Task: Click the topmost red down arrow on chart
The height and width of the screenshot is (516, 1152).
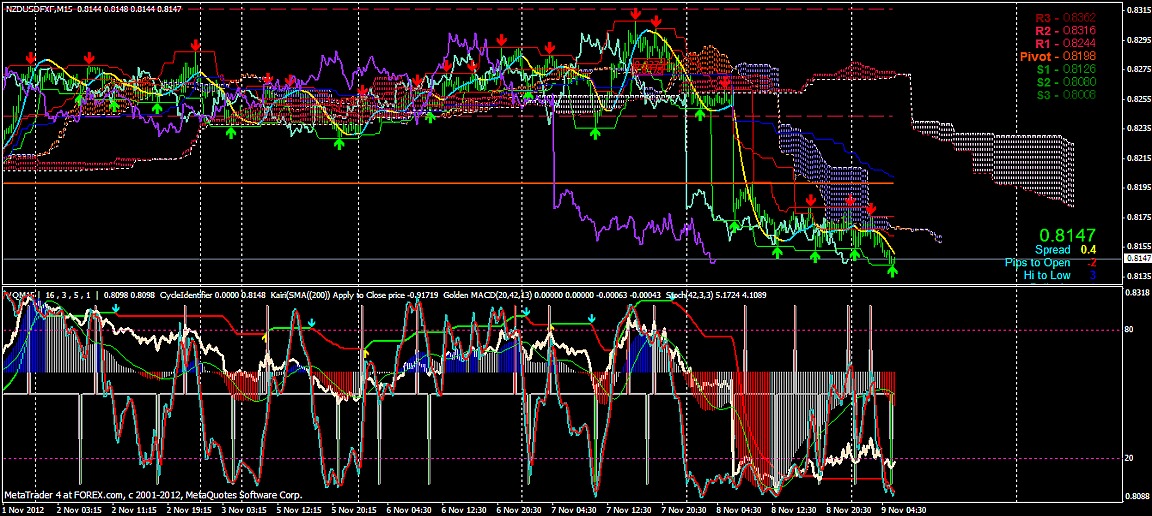Action: (x=636, y=14)
